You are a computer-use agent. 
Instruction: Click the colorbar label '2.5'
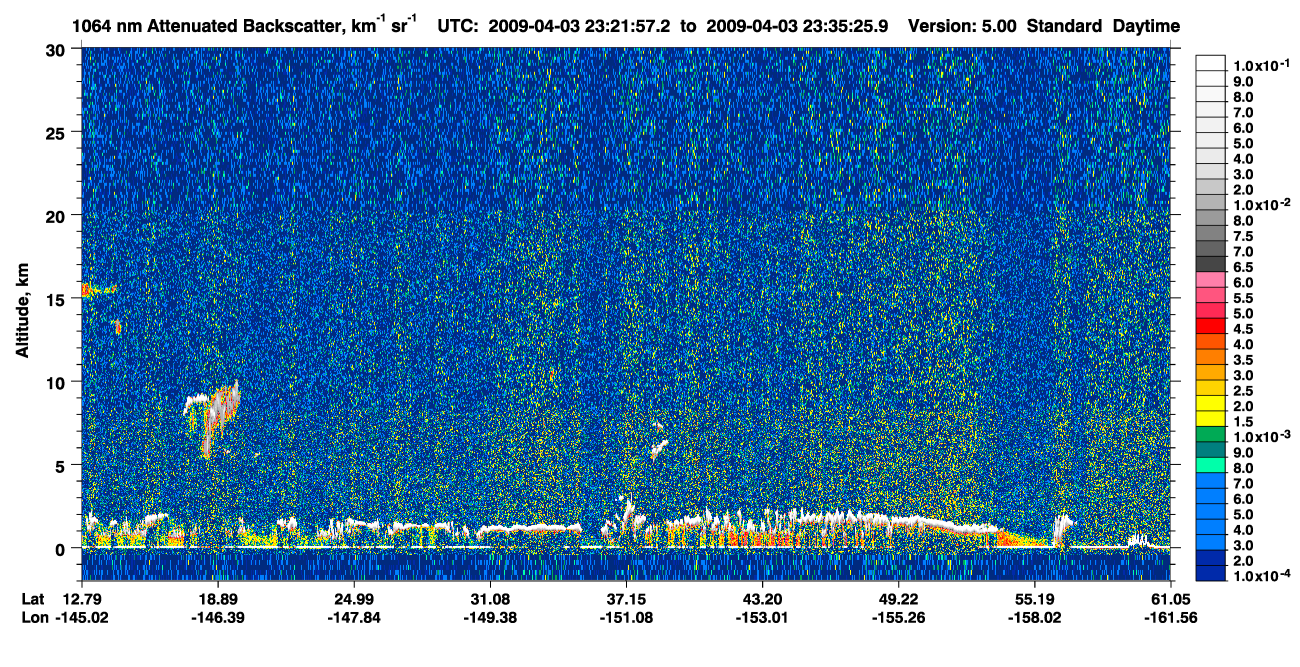(1245, 390)
